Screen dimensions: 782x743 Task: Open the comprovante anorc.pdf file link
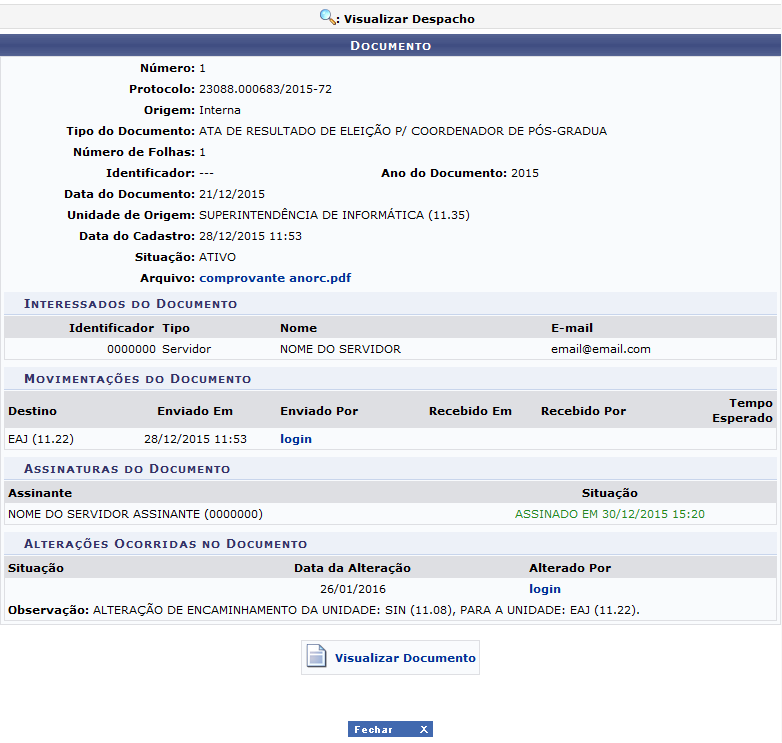[x=275, y=278]
